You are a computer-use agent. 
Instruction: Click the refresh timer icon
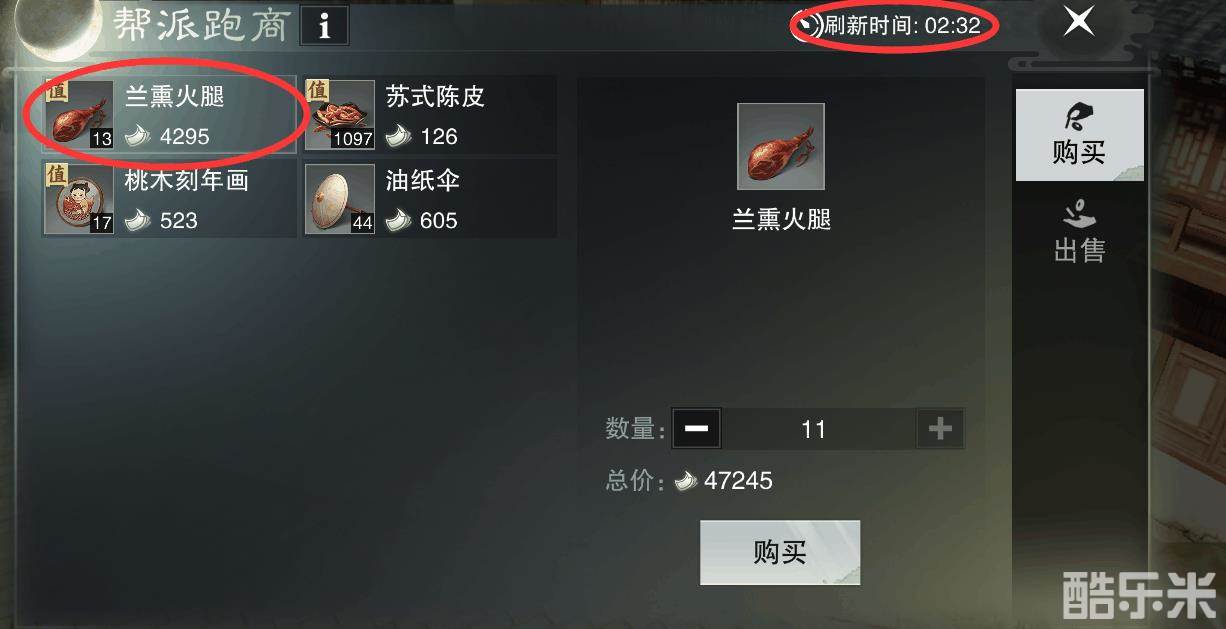click(x=806, y=25)
